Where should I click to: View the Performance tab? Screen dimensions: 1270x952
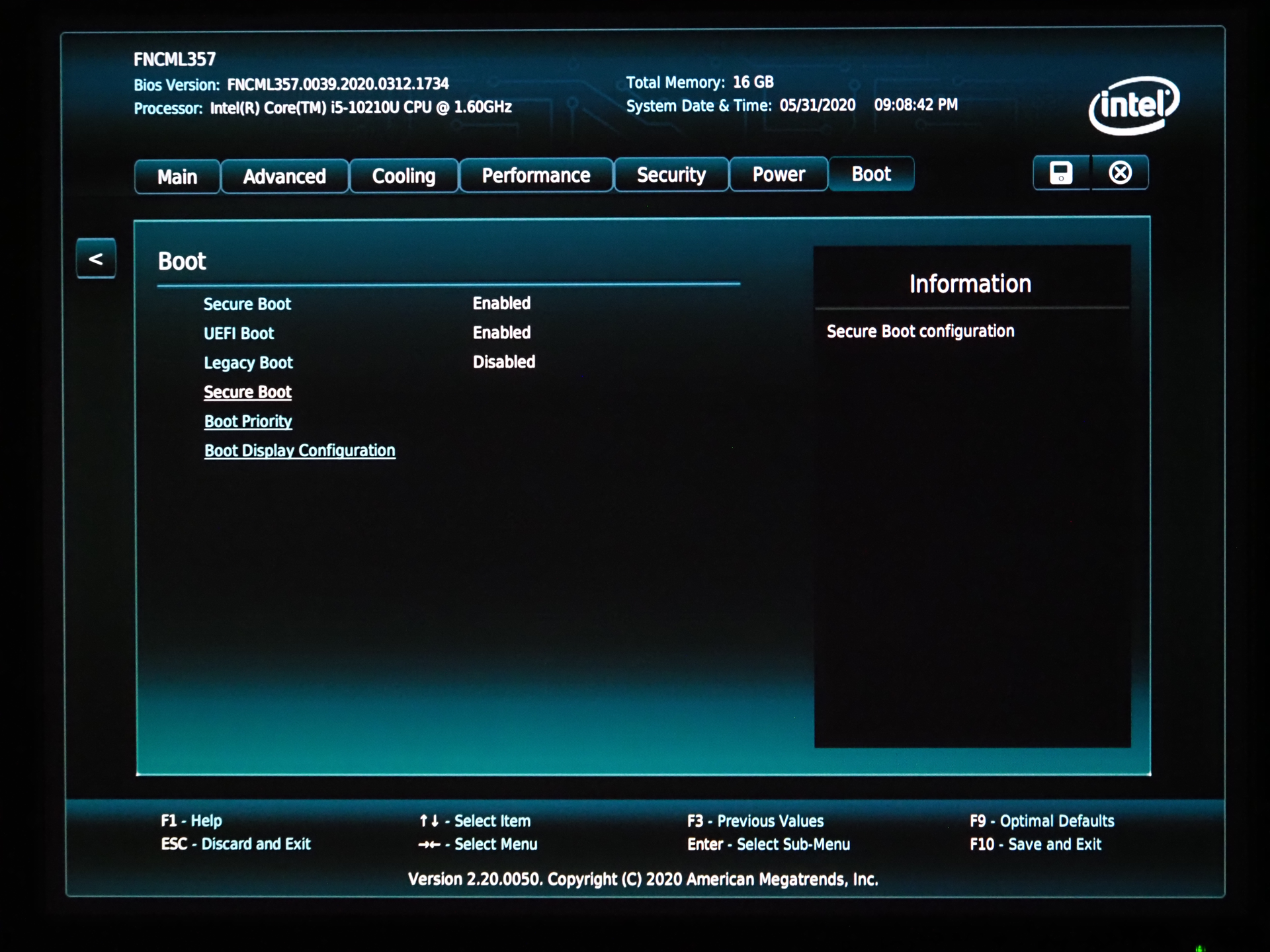click(536, 175)
